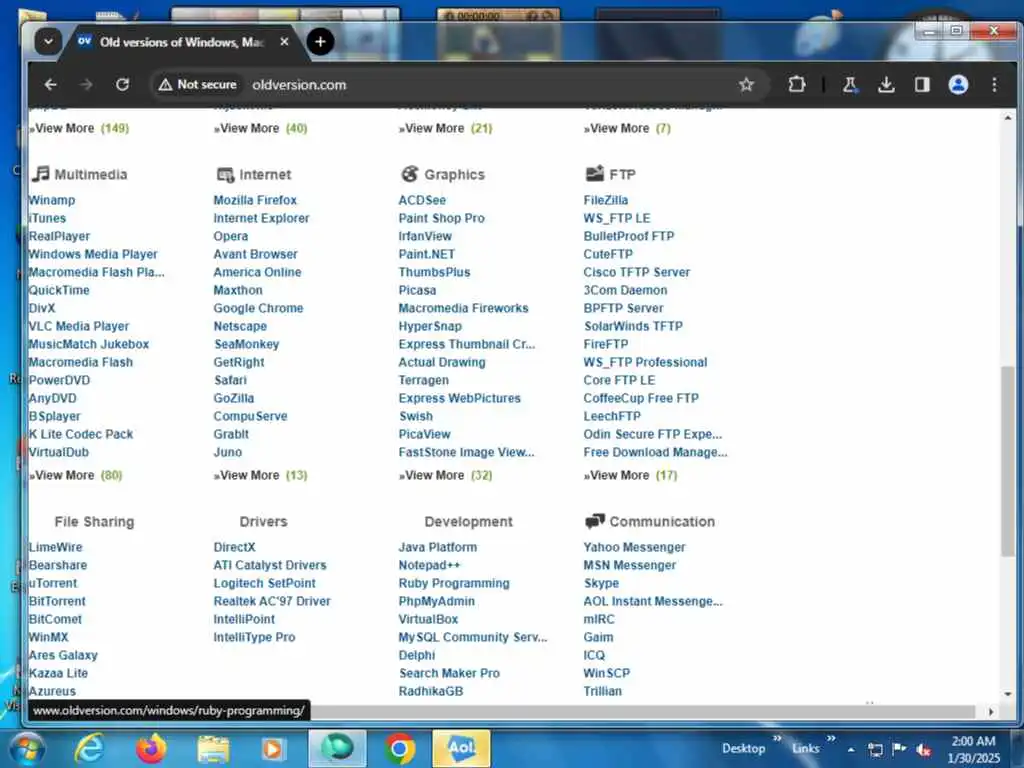Expand View More (32) under Graphics

click(x=445, y=475)
